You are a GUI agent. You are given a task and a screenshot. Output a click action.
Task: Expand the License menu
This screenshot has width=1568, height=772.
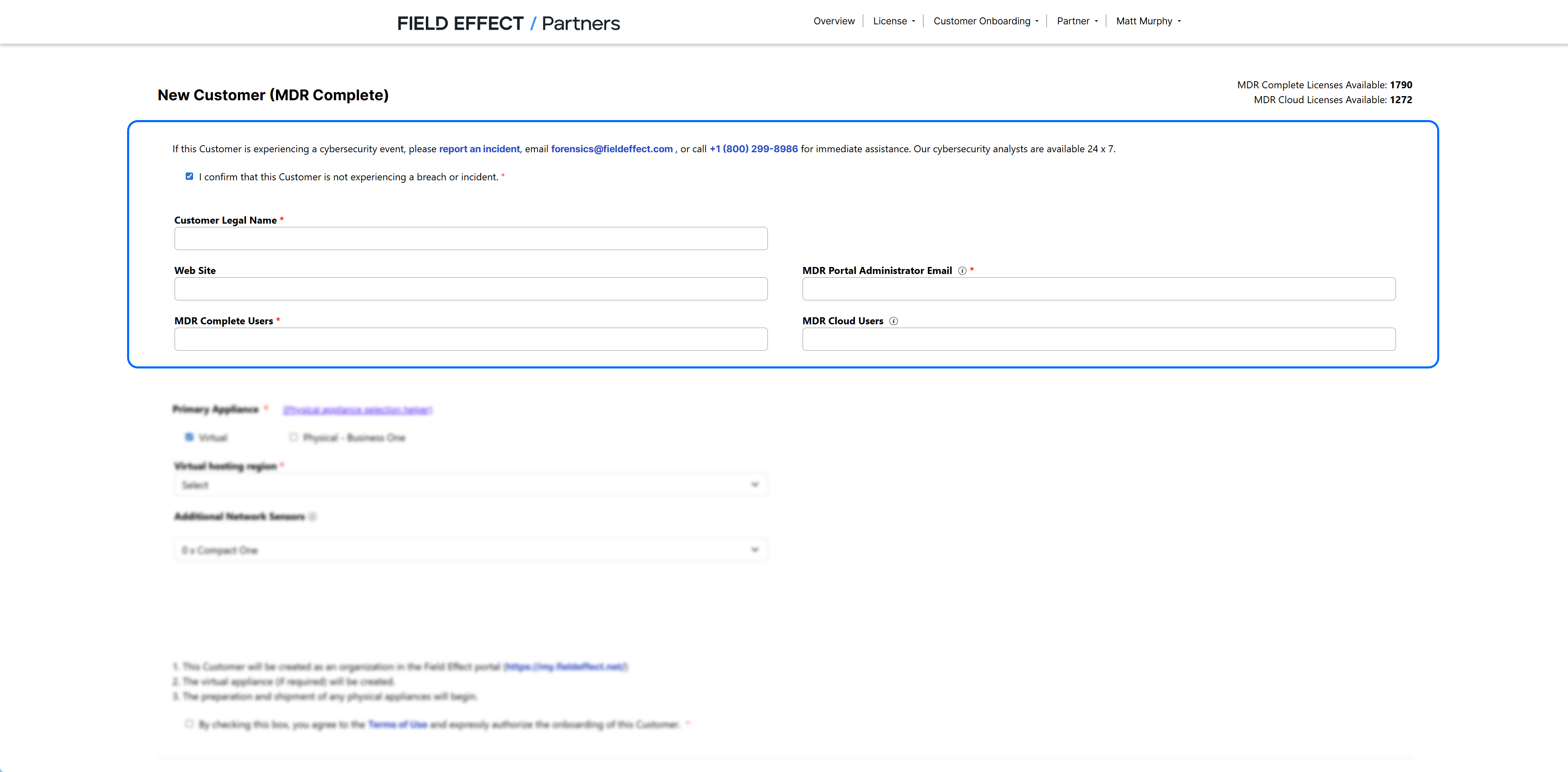894,21
